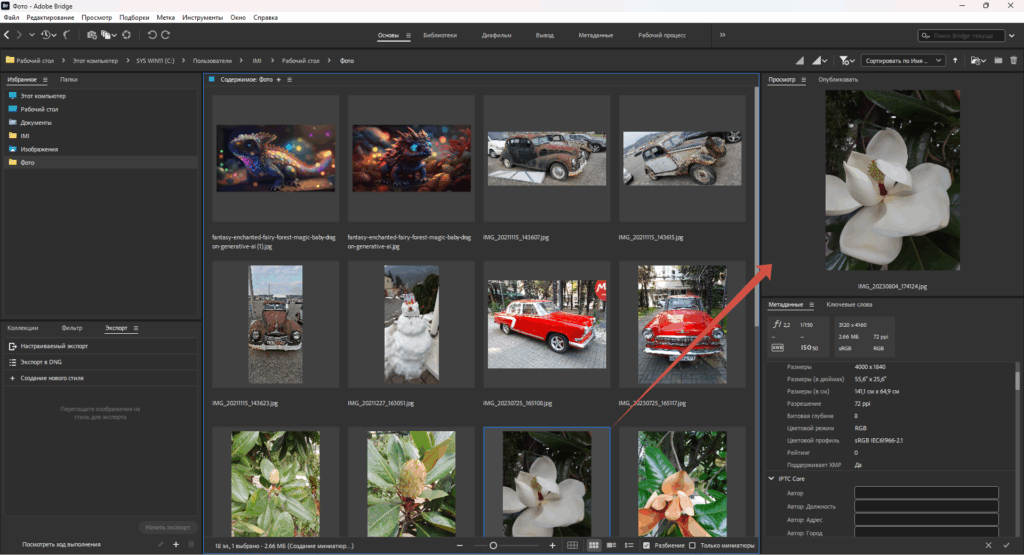Open the Метка menu

[x=165, y=18]
